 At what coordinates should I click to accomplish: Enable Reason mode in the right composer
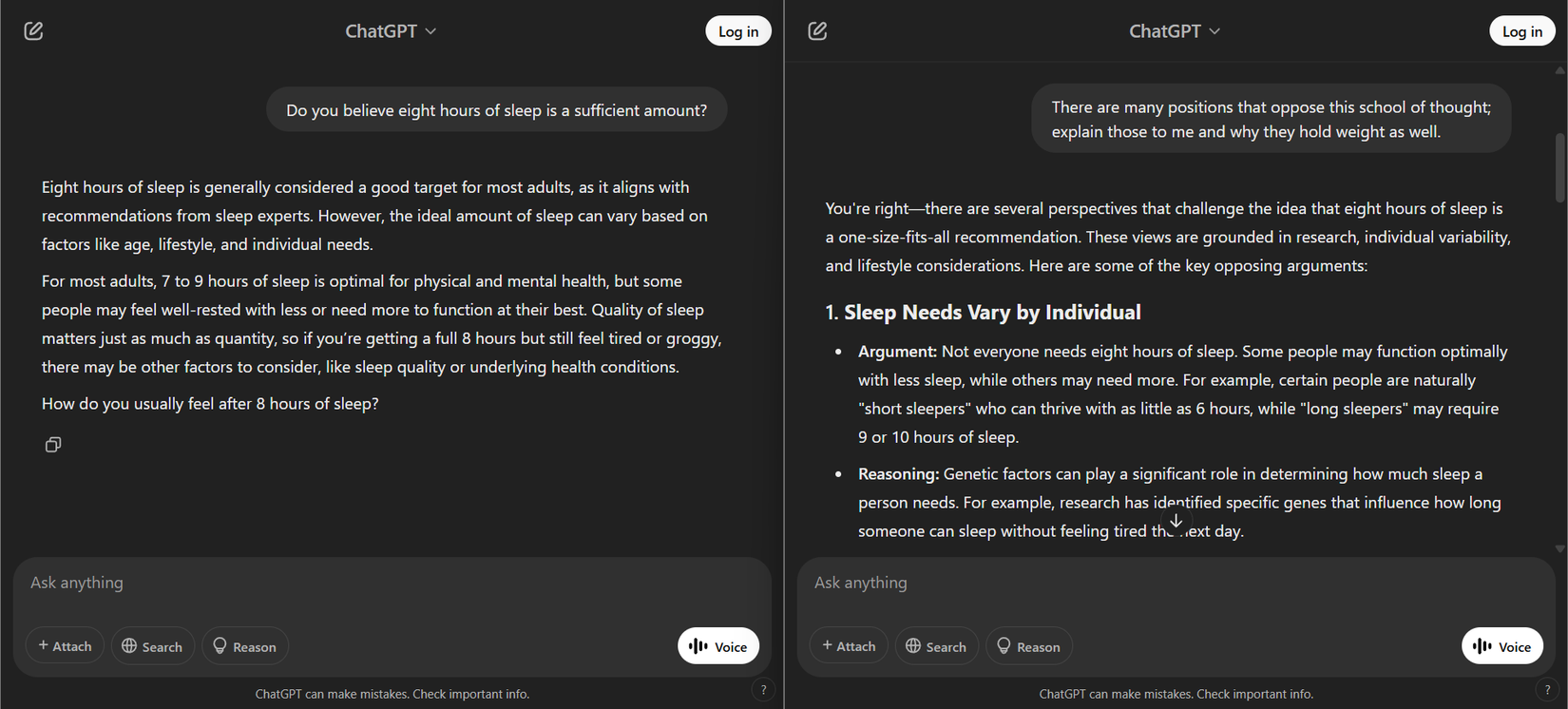(x=1028, y=645)
